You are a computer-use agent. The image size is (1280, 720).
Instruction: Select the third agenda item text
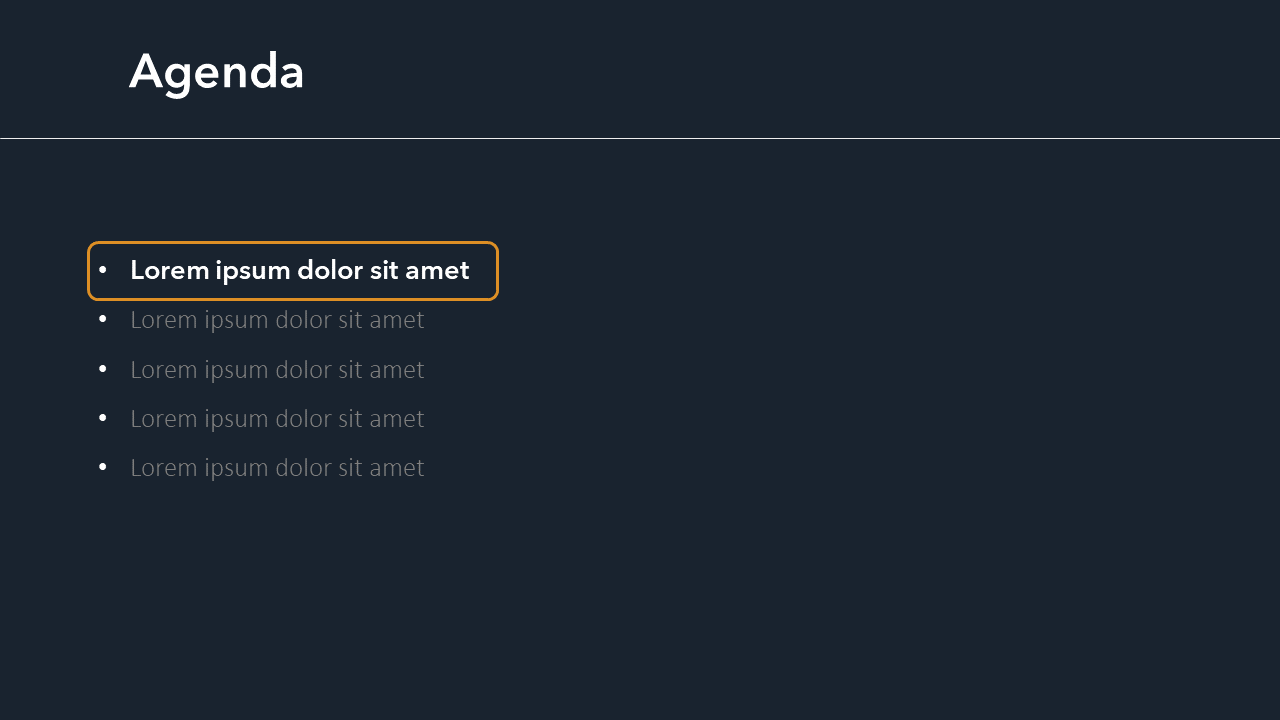point(277,370)
